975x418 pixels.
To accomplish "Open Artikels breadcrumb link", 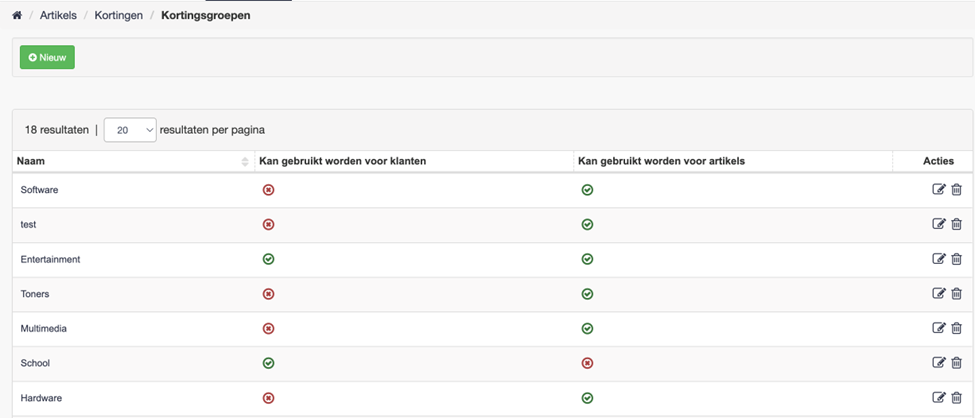I will tap(58, 16).
